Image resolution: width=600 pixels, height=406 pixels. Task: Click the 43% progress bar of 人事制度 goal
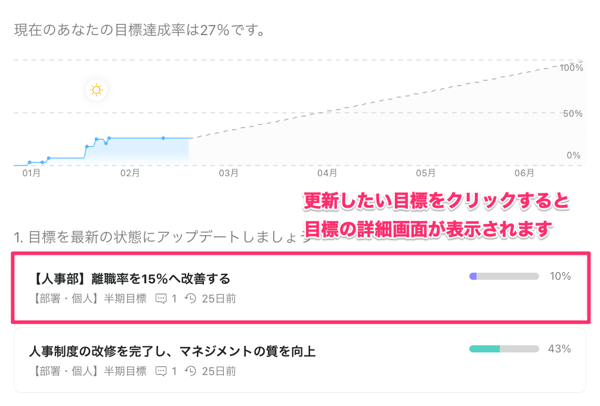pyautogui.click(x=505, y=349)
